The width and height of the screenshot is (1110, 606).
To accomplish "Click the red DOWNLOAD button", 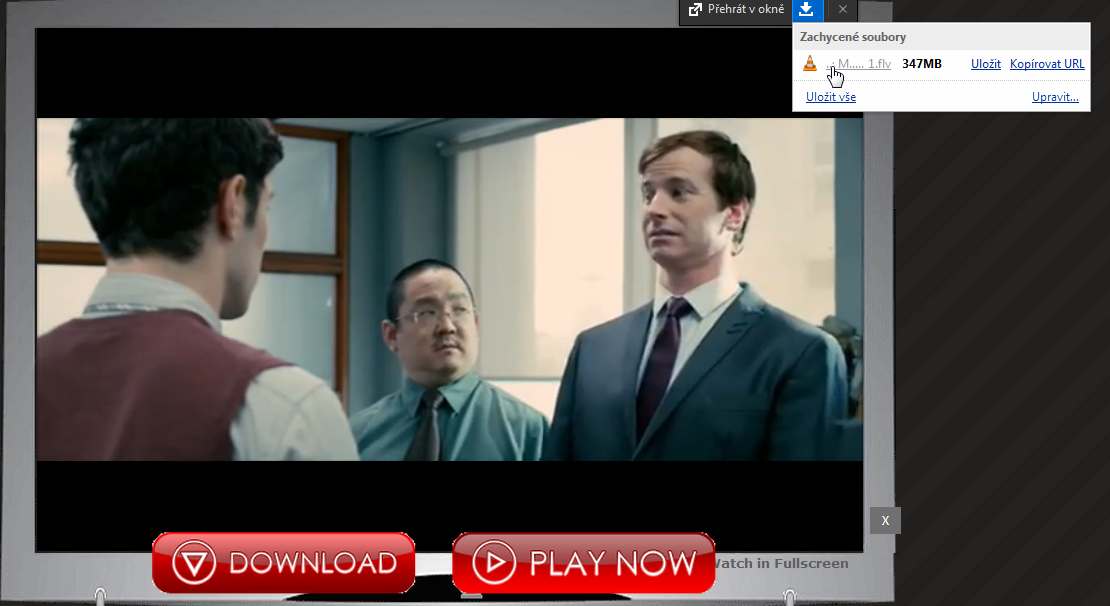I will click(x=283, y=563).
